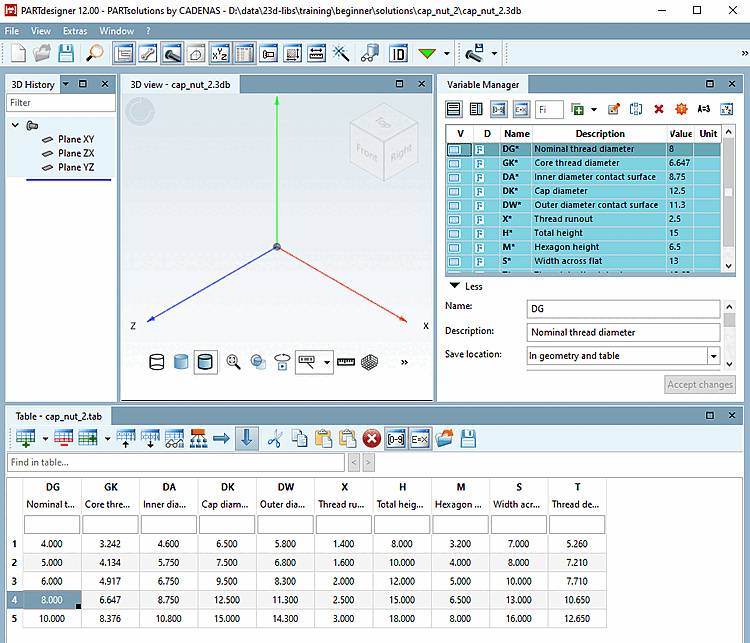Click the ID icon in main toolbar
The width and height of the screenshot is (750, 643).
(398, 53)
